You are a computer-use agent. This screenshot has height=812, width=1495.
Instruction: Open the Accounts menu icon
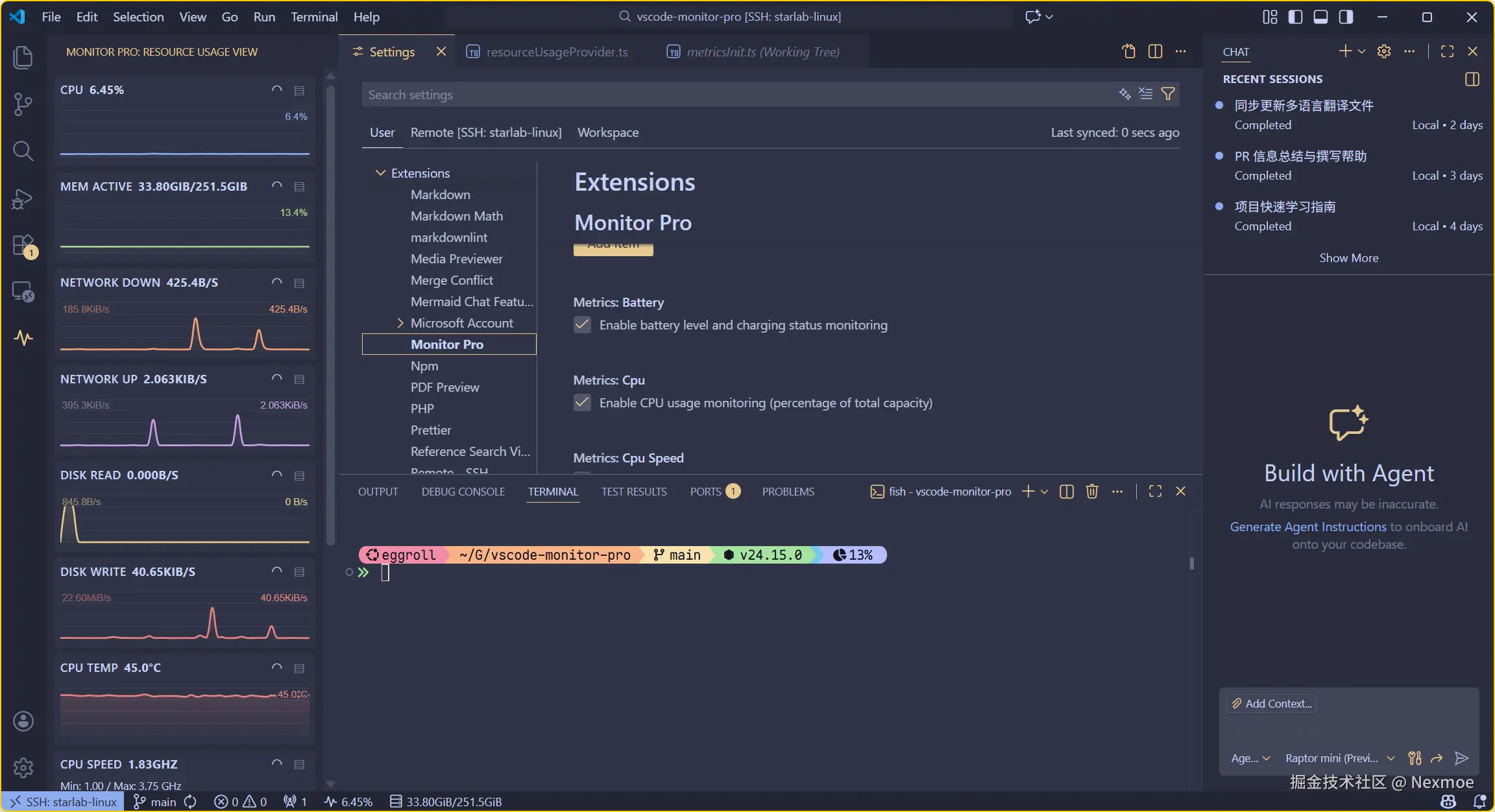pos(23,721)
